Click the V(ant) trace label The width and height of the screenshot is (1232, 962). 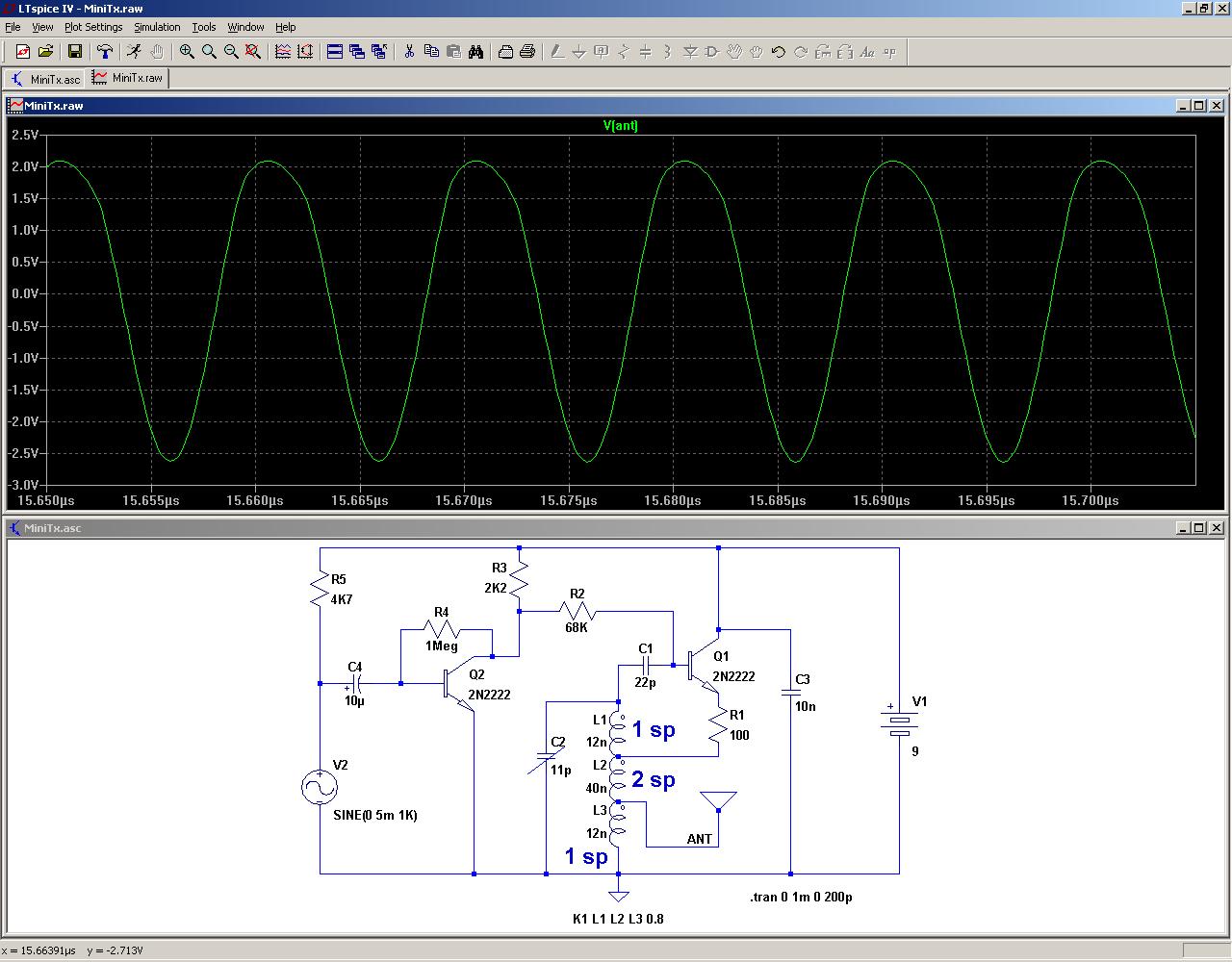coord(621,125)
